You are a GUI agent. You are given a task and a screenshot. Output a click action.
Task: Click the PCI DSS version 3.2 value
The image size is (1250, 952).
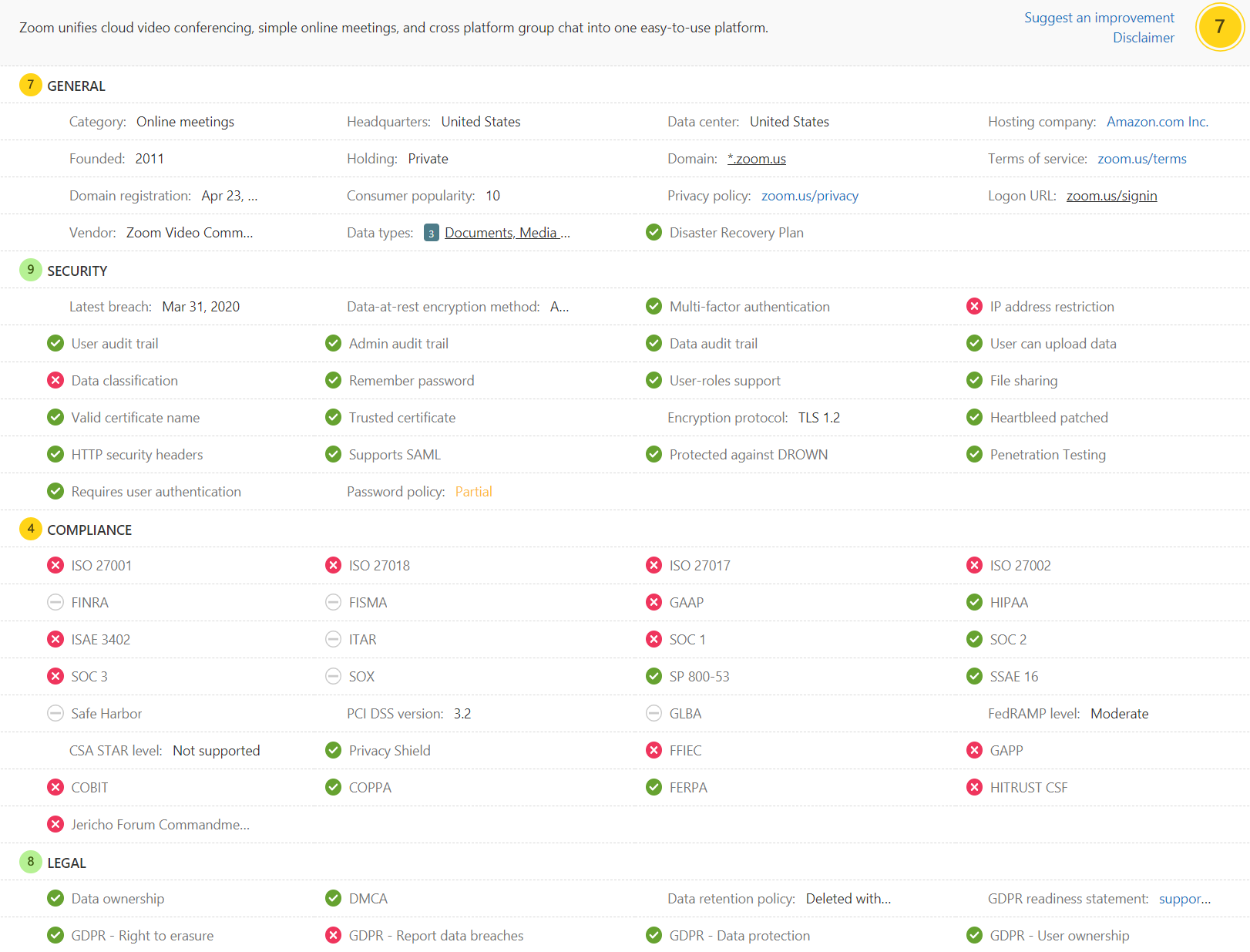tap(462, 714)
